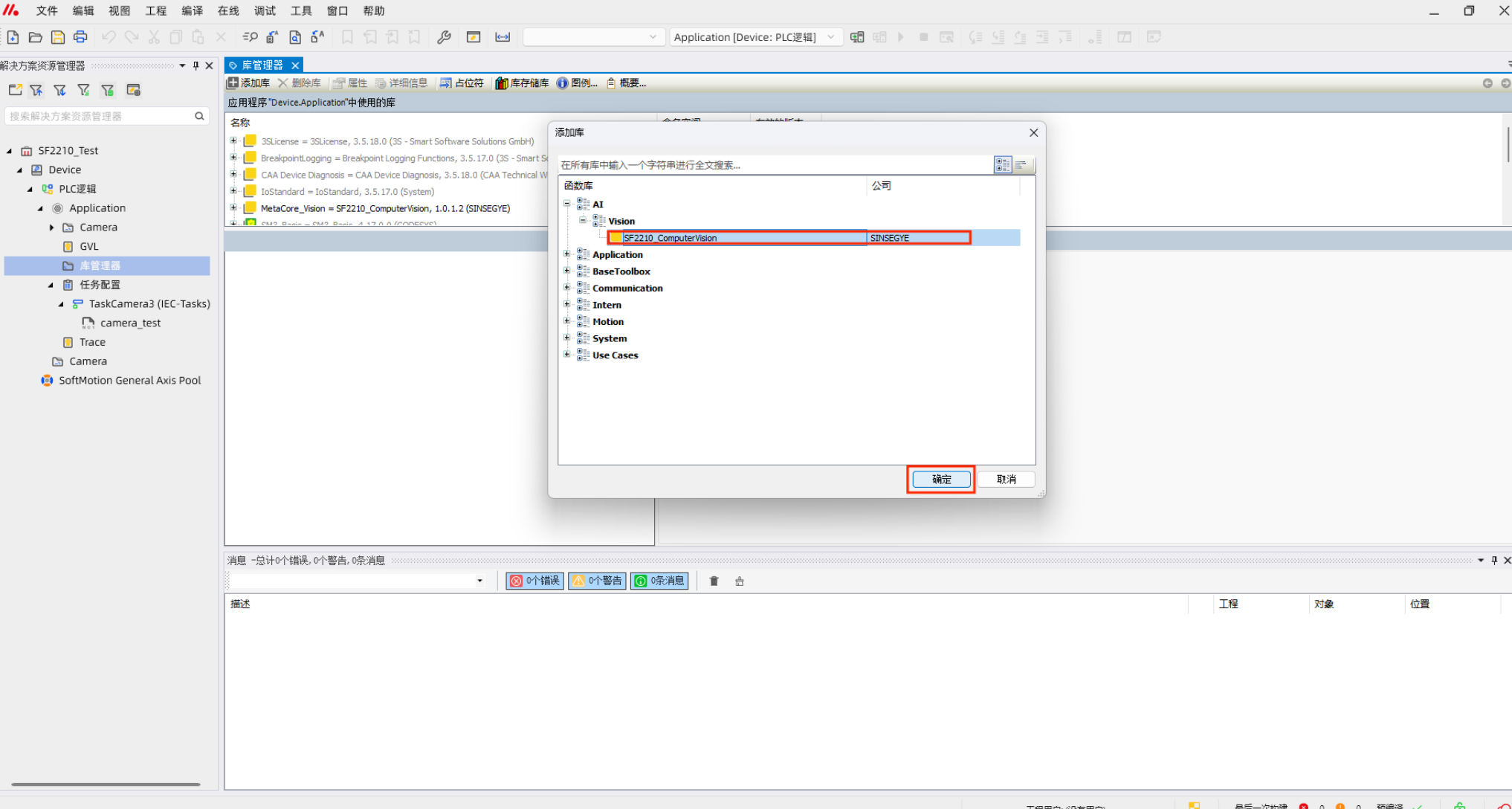The width and height of the screenshot is (1512, 809).
Task: Click the library full-text search field
Action: tap(773, 165)
